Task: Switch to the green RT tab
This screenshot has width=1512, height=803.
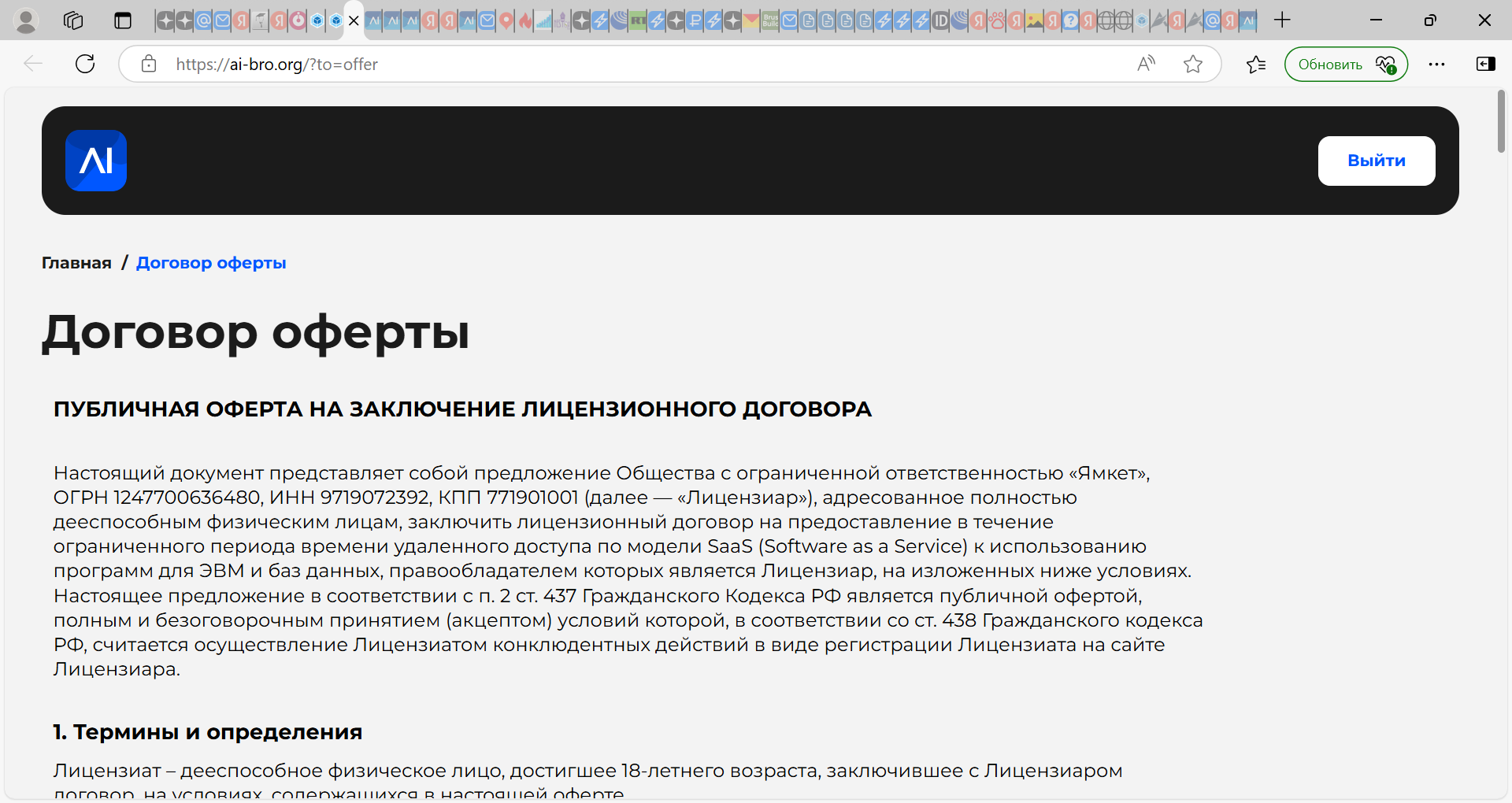Action: tap(638, 21)
